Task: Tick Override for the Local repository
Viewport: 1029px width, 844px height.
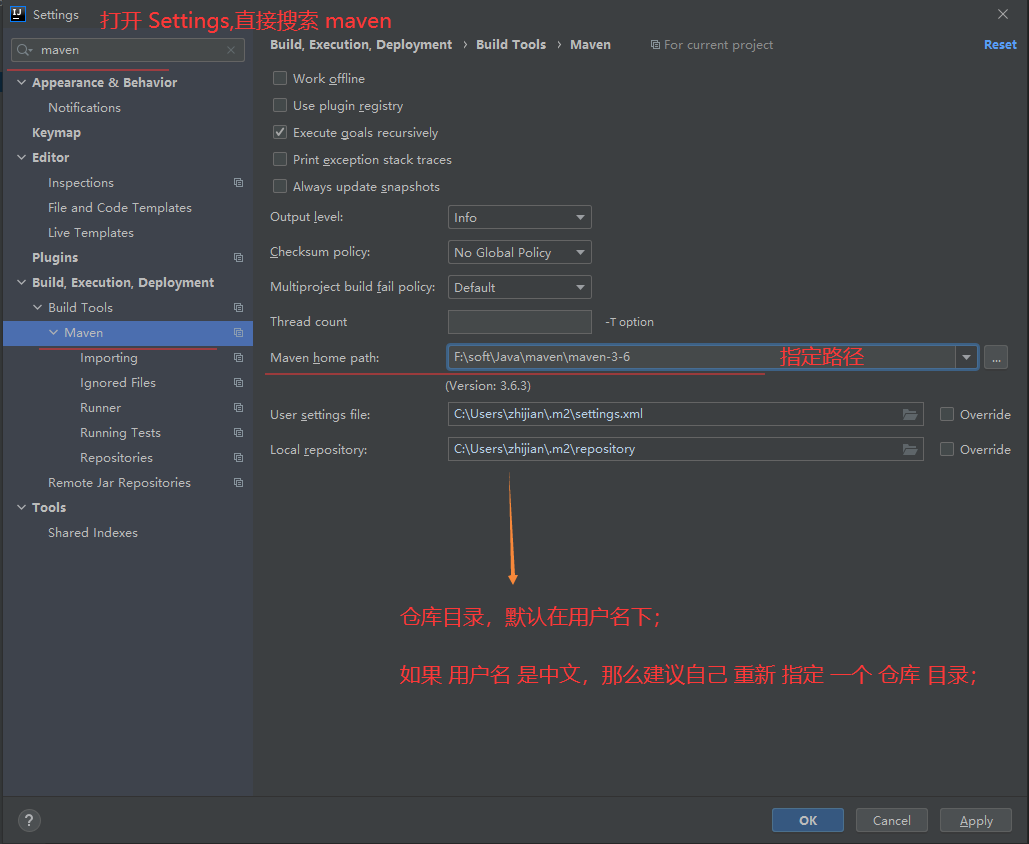Action: coord(946,450)
